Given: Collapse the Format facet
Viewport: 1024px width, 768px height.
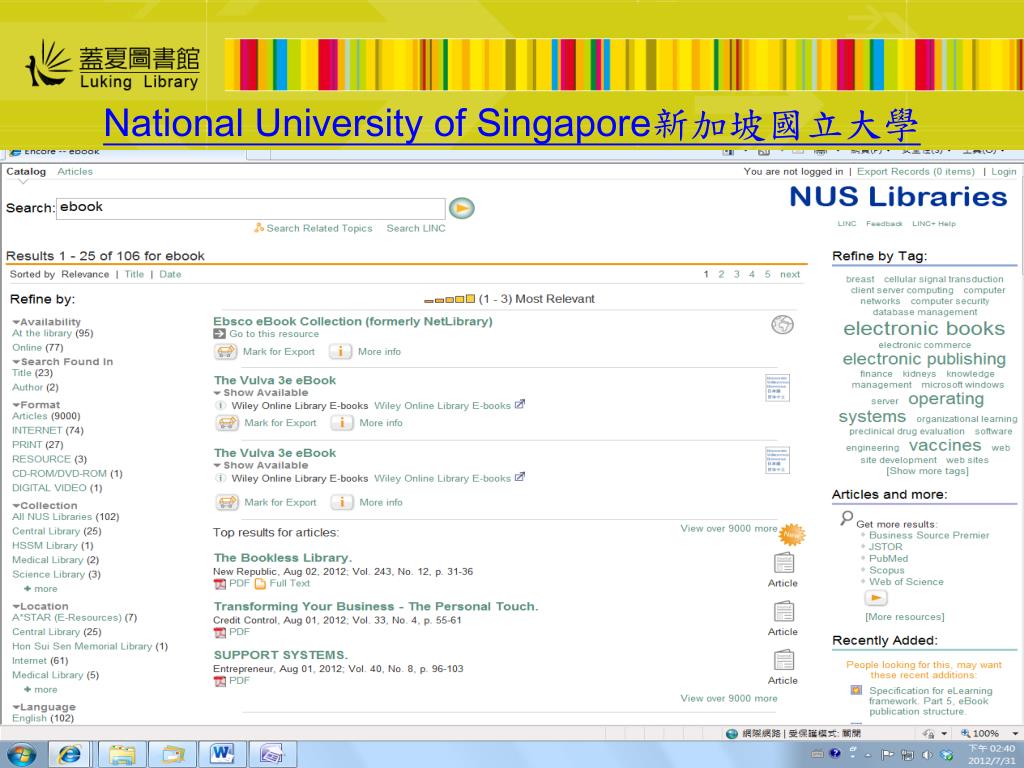Looking at the screenshot, I should 16,405.
